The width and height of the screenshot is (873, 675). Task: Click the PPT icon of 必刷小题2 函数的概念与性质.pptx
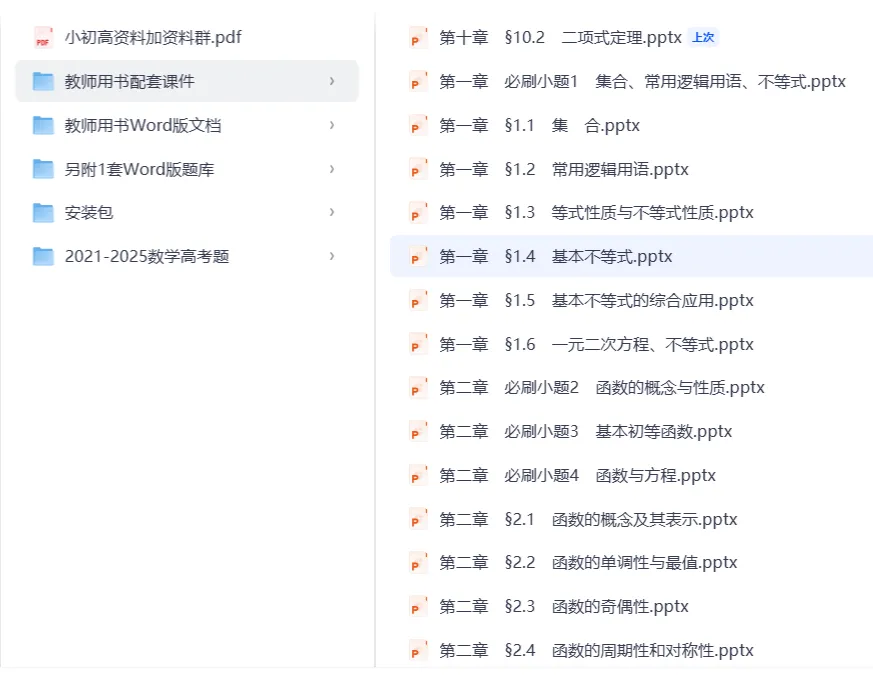pyautogui.click(x=418, y=388)
